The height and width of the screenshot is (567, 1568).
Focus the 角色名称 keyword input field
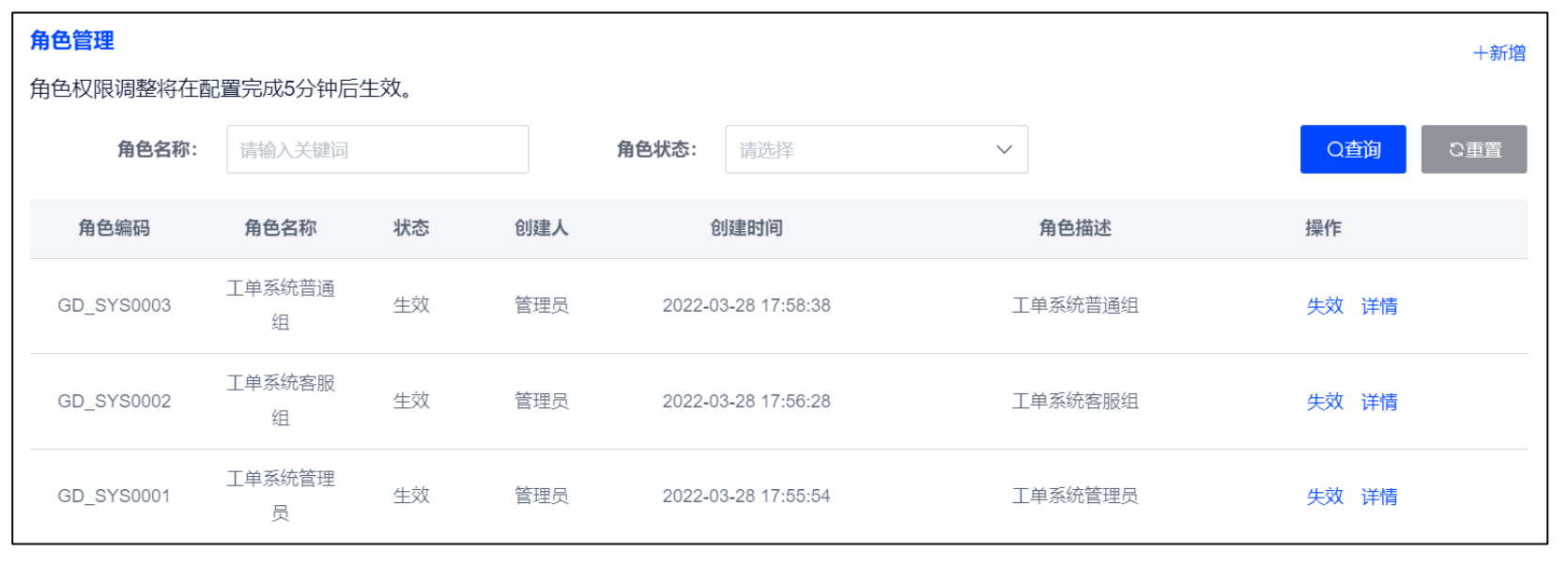click(x=377, y=149)
